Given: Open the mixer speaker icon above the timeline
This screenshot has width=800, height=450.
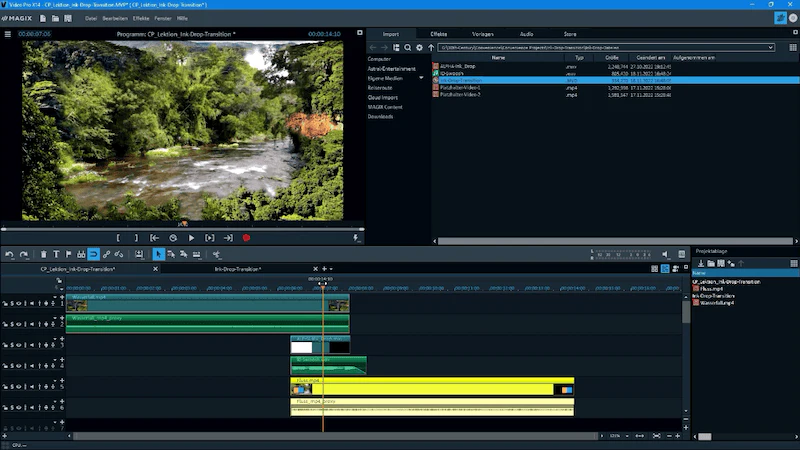Looking at the screenshot, I should point(665,254).
